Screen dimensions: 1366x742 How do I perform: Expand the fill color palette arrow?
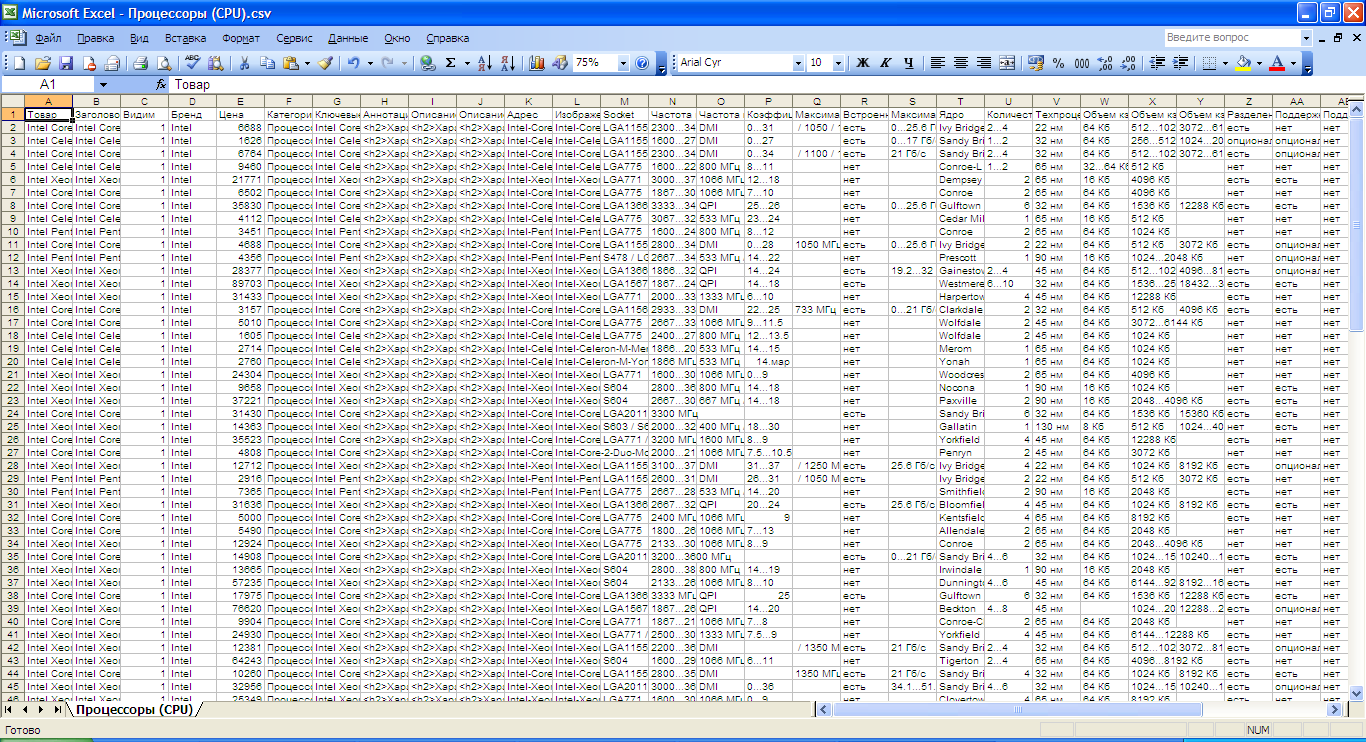point(1259,62)
